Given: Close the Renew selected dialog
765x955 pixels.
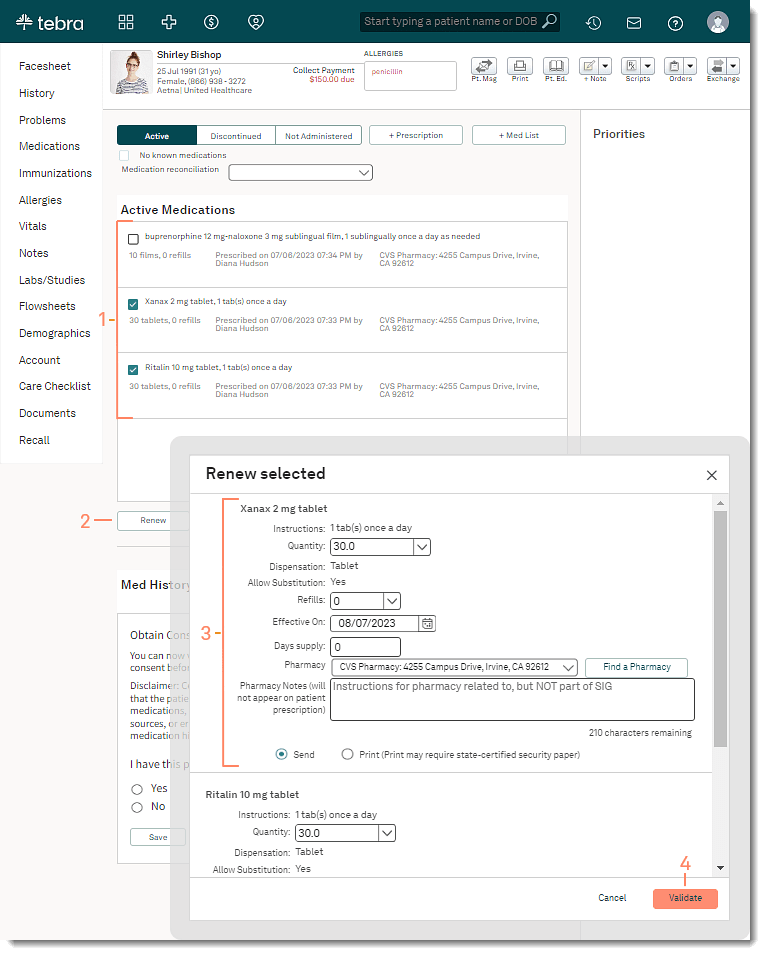Looking at the screenshot, I should [x=711, y=475].
